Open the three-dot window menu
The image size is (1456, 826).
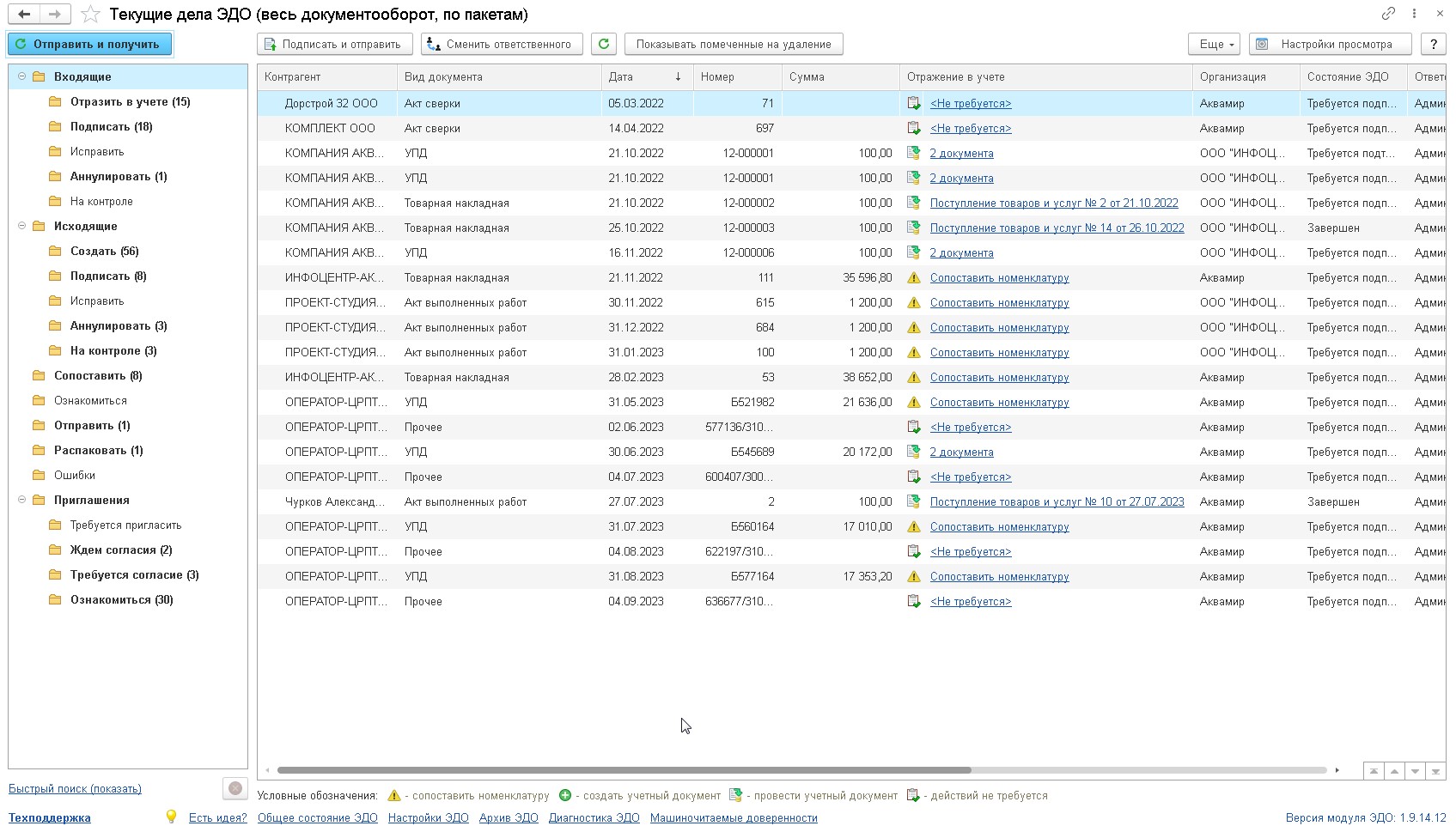(1414, 14)
